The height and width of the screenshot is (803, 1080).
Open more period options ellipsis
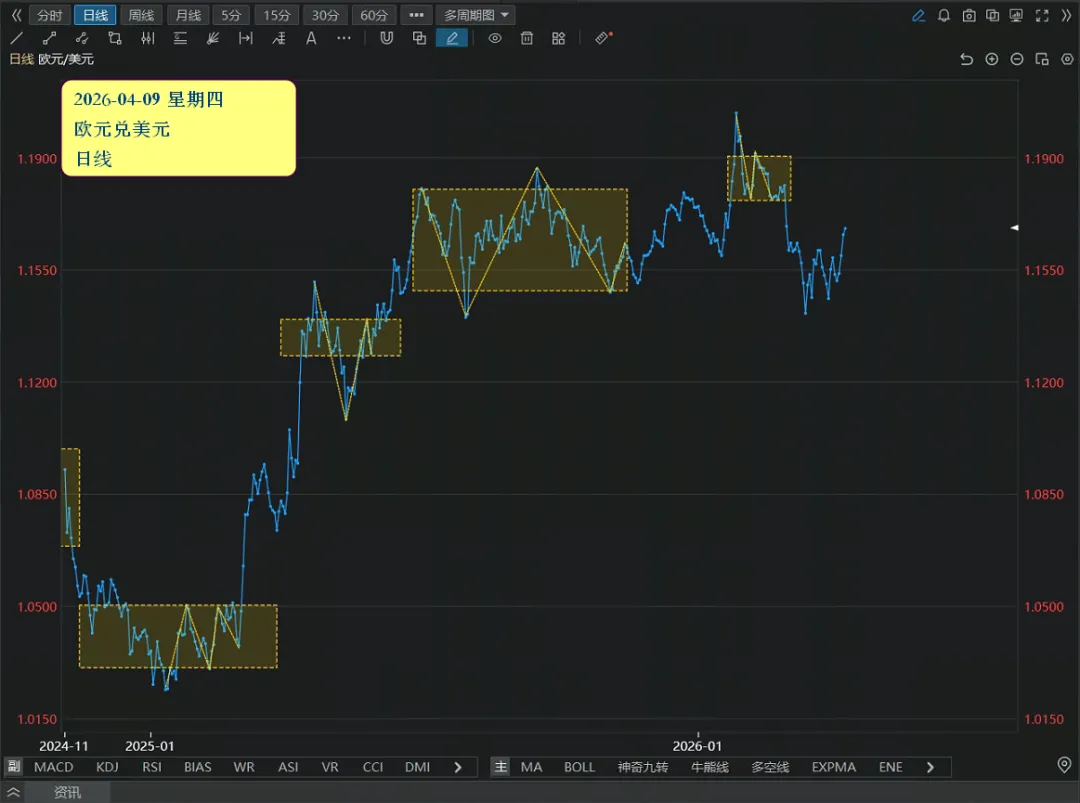[417, 15]
